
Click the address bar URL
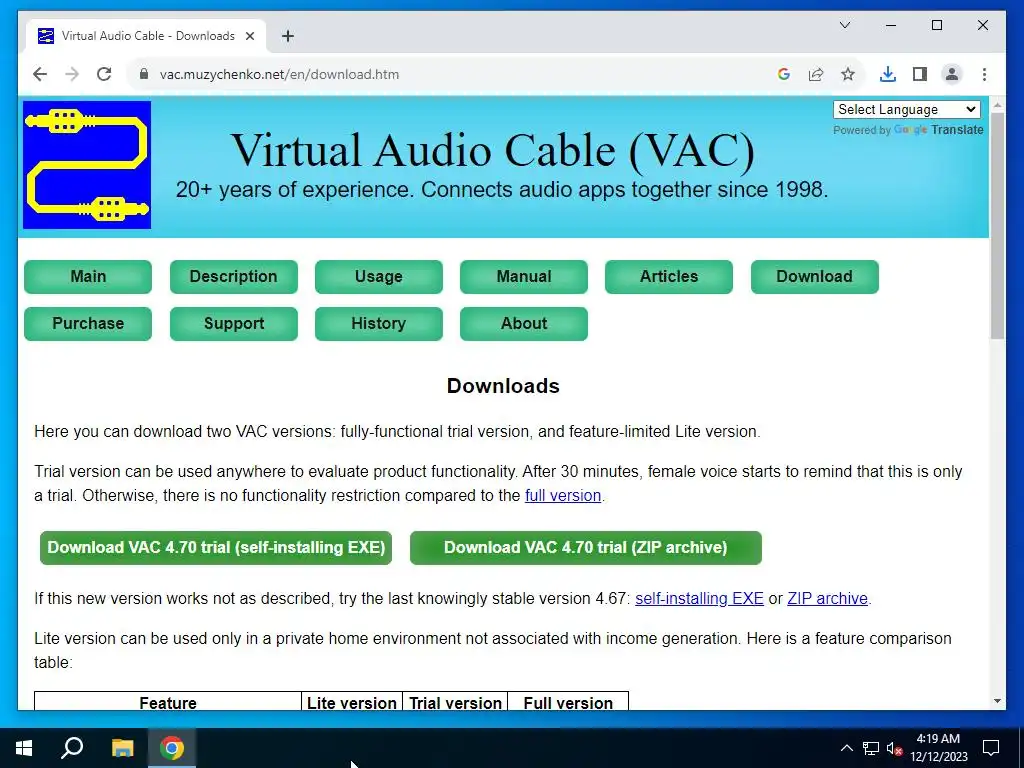(x=280, y=74)
